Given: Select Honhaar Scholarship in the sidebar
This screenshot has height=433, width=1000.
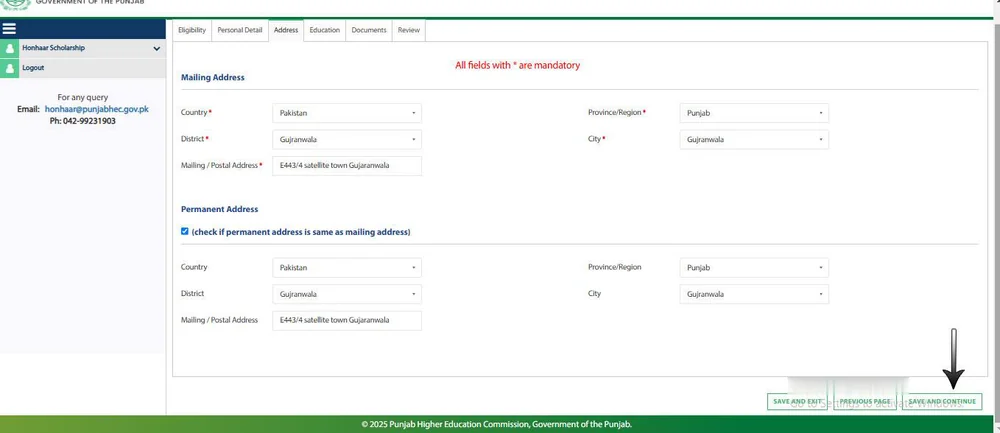Looking at the screenshot, I should [54, 48].
